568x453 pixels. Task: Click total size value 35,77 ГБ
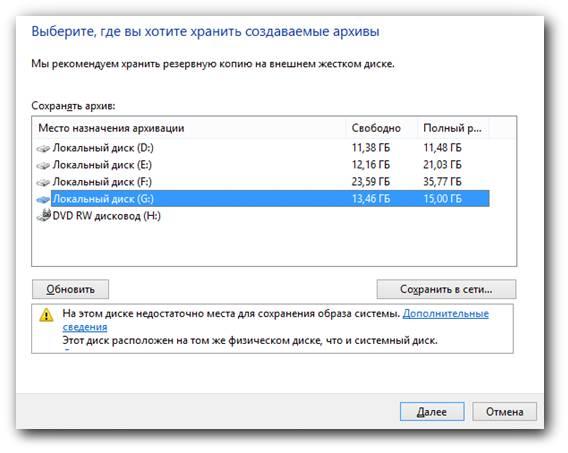tap(442, 182)
